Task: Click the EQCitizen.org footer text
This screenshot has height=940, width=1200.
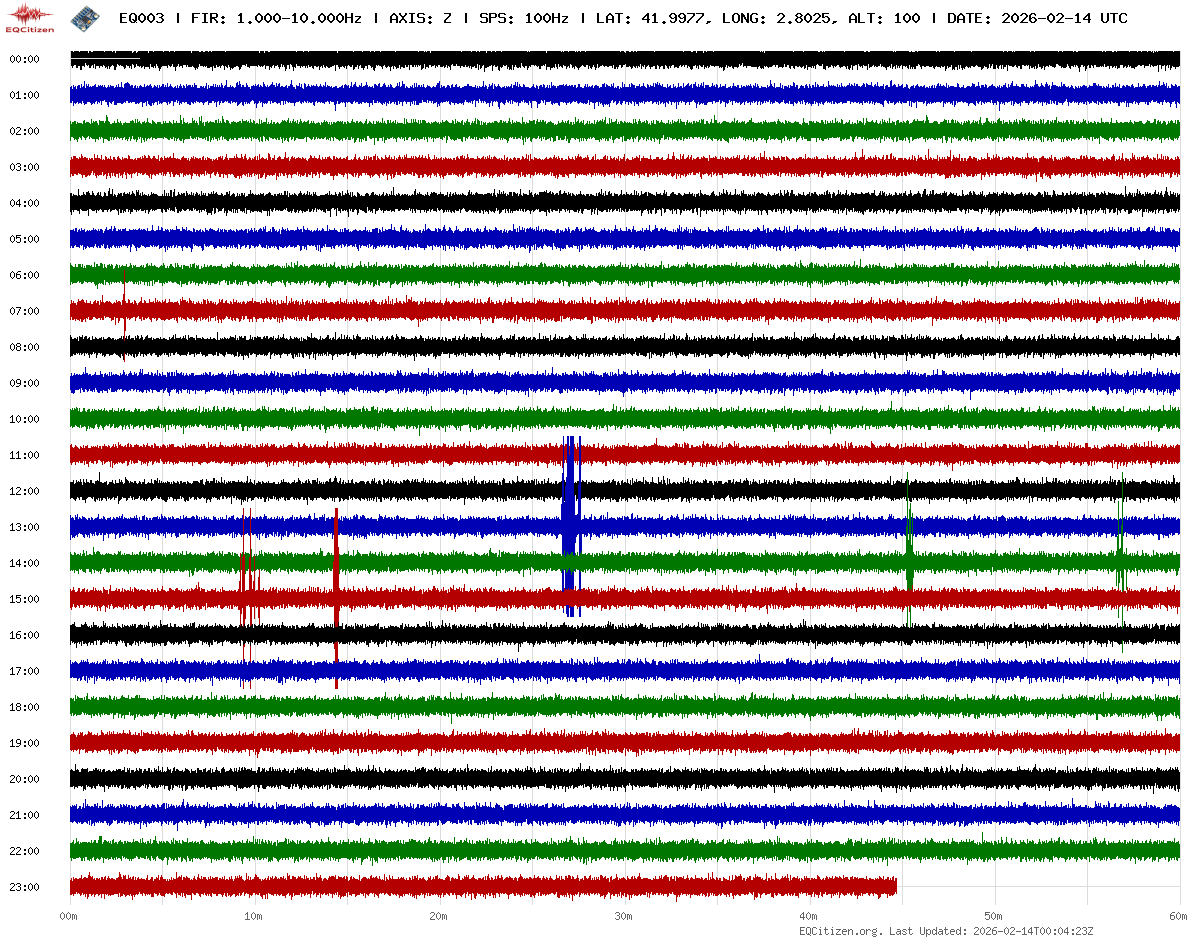Action: (x=840, y=931)
